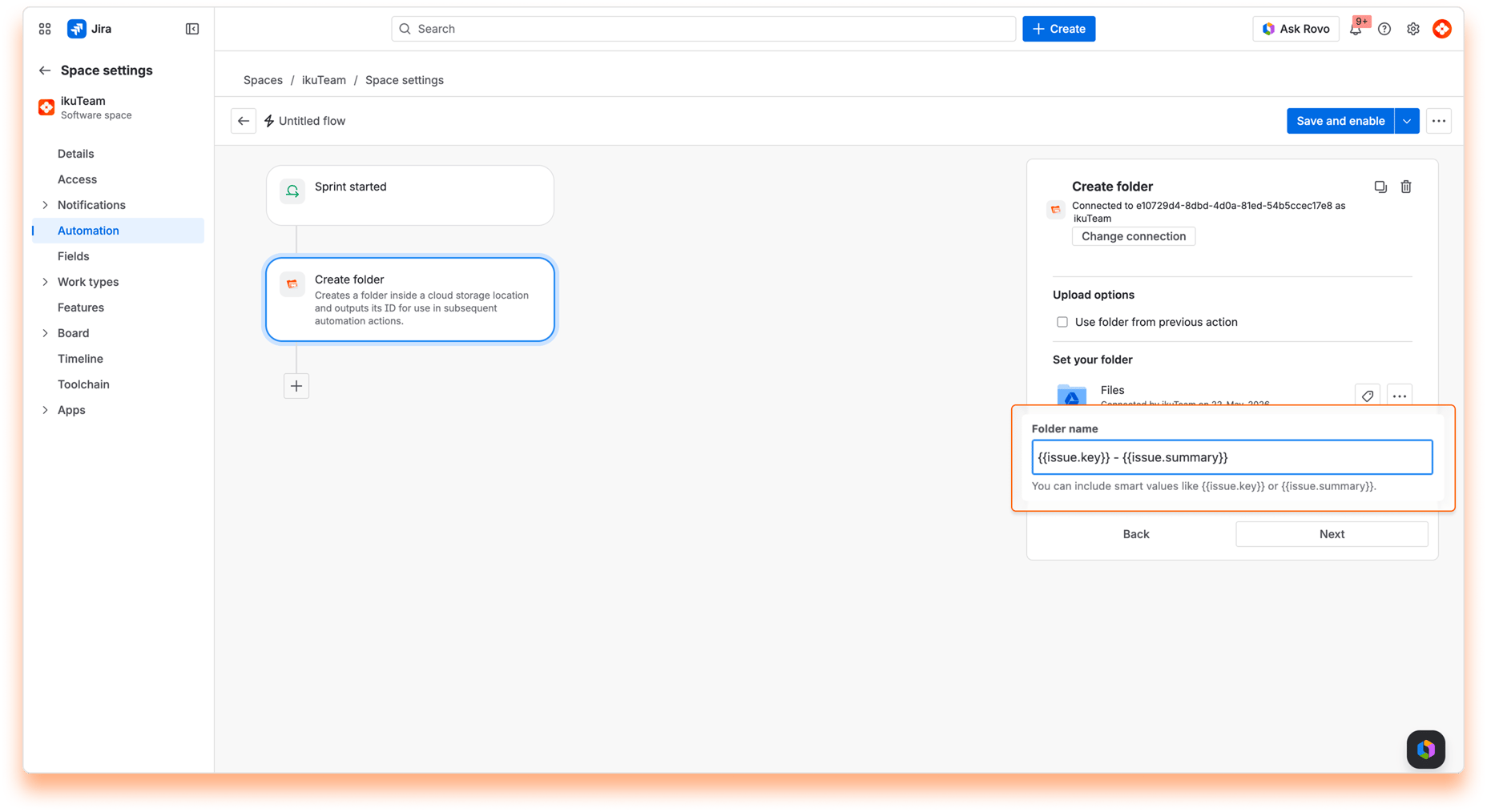Click the lightning bolt flow icon
Screen dimensions: 1487x812
[269, 121]
